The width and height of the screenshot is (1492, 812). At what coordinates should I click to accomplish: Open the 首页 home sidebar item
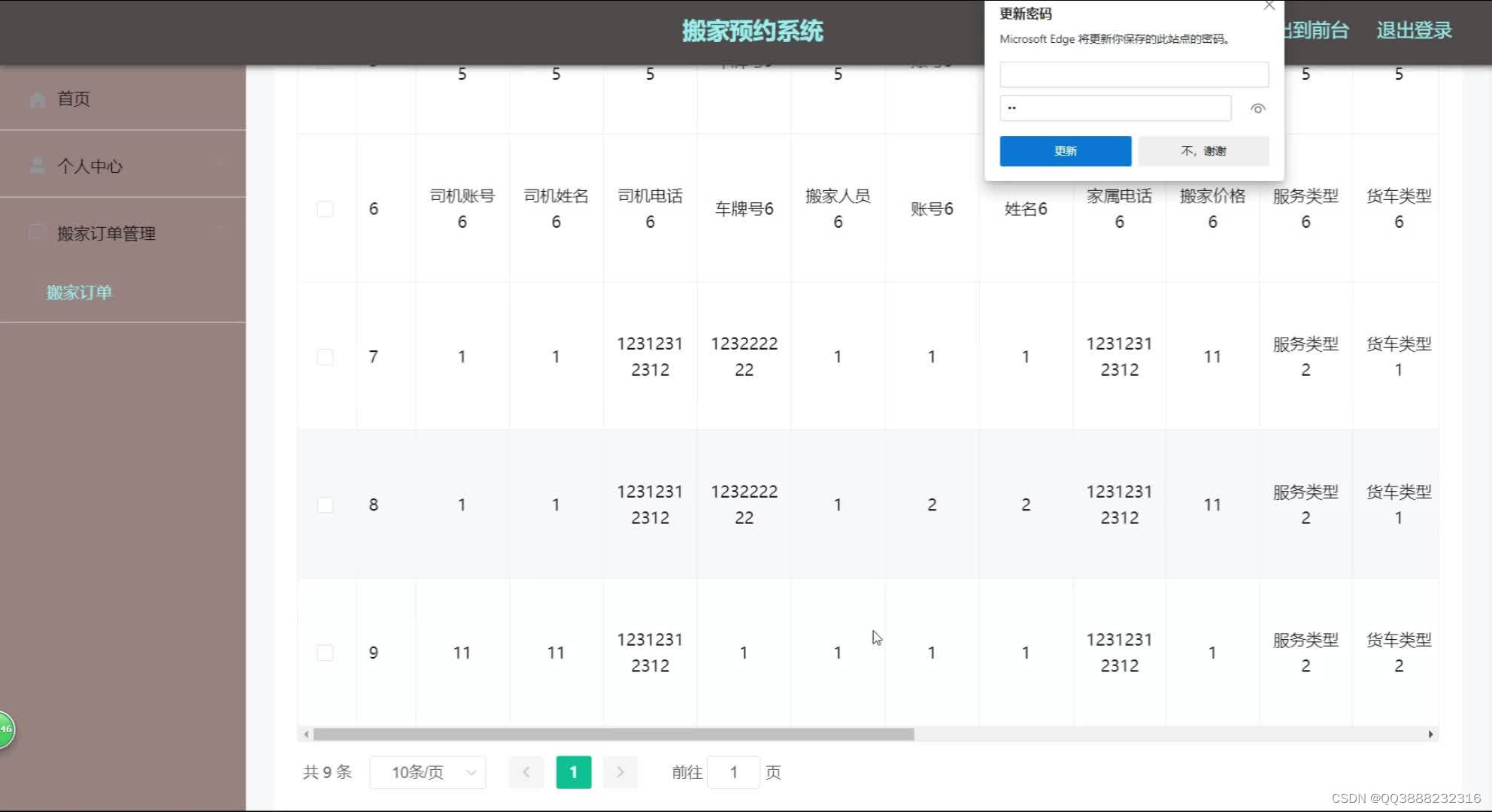[x=123, y=98]
